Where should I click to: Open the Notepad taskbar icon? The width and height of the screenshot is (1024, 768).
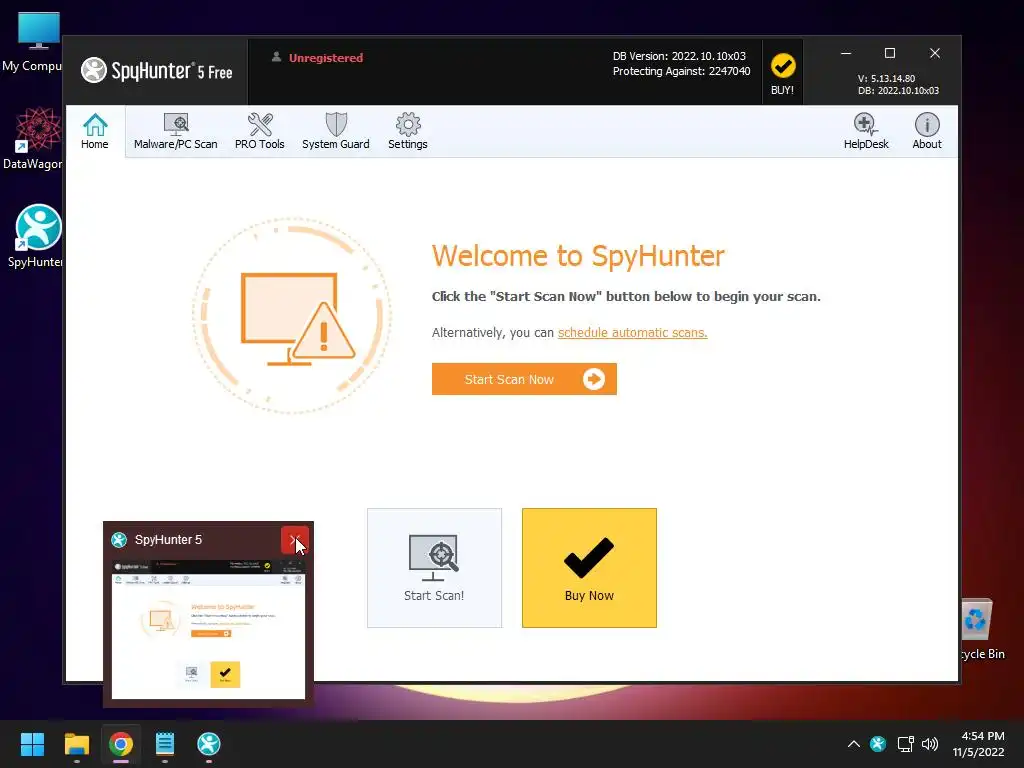(165, 744)
